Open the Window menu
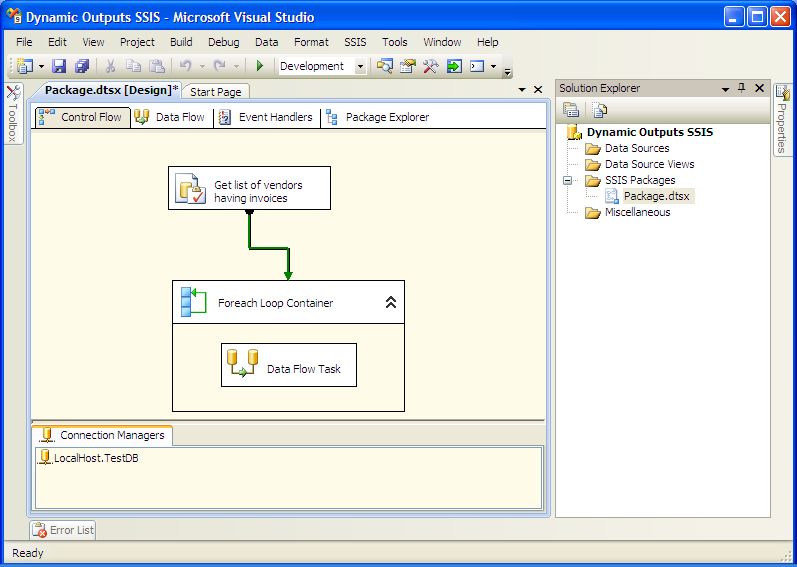Image resolution: width=797 pixels, height=567 pixels. (442, 42)
